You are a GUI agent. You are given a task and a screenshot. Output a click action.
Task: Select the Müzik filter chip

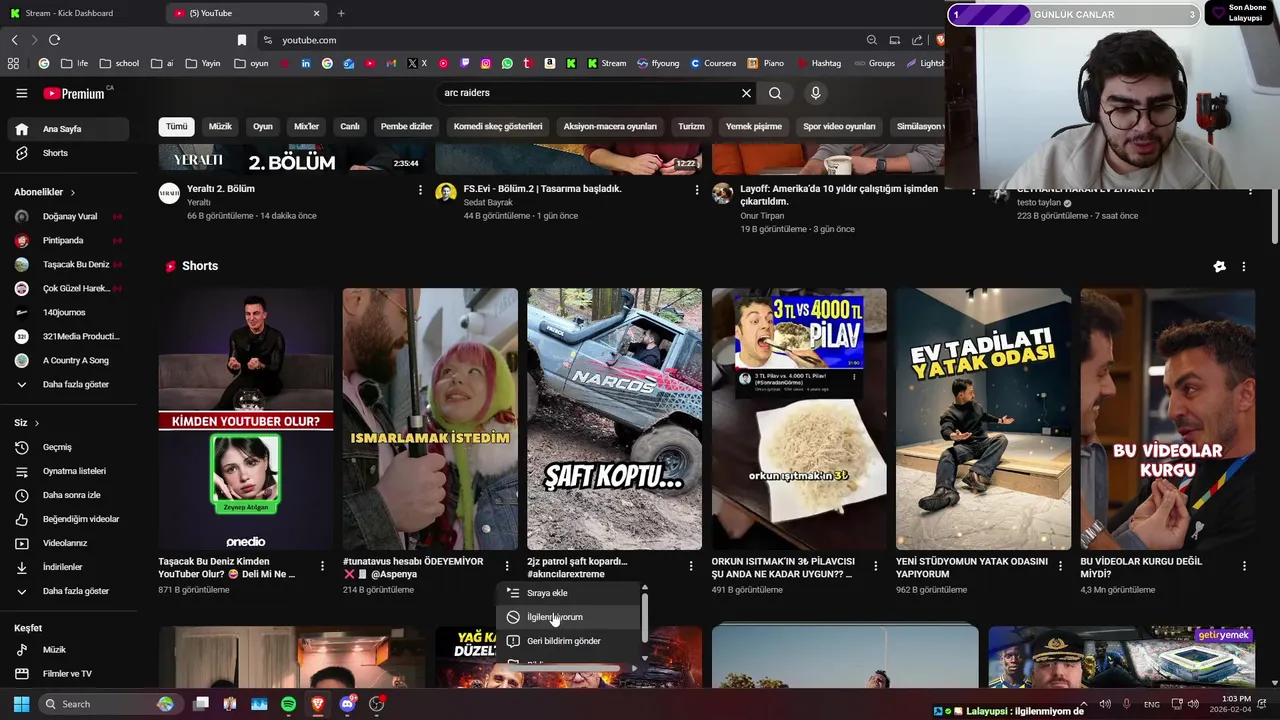(x=220, y=127)
